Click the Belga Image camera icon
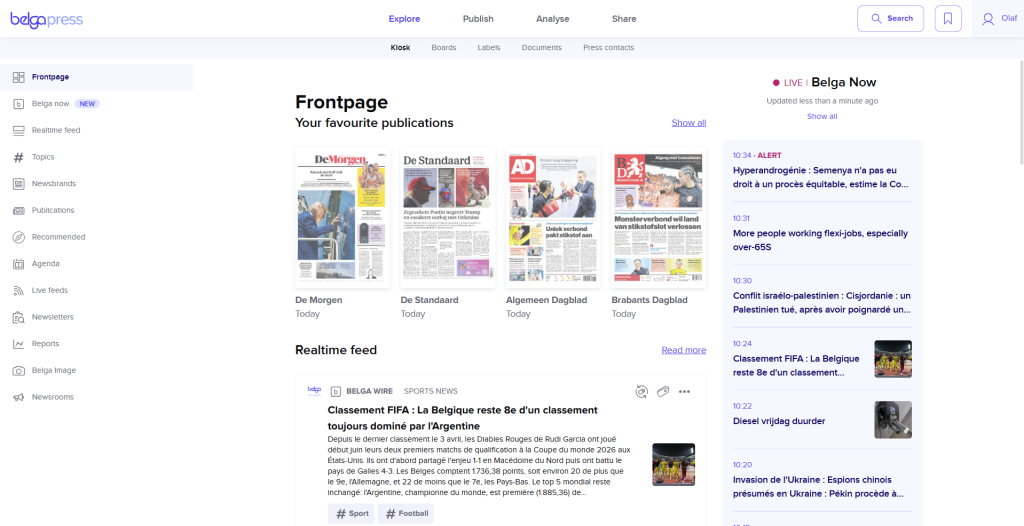Screen dimensions: 1024x526 click(x=19, y=370)
